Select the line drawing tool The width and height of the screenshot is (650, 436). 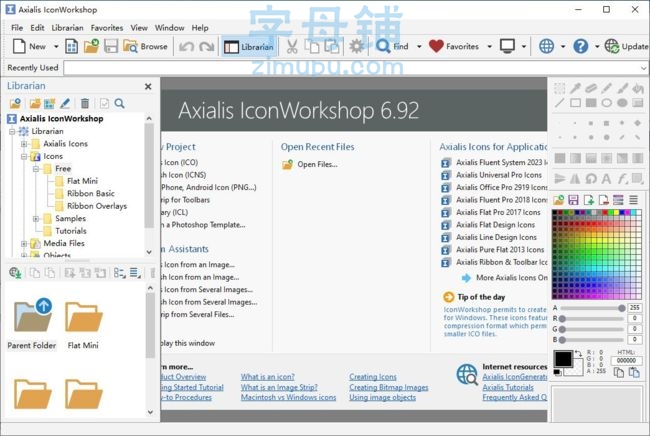pos(560,103)
